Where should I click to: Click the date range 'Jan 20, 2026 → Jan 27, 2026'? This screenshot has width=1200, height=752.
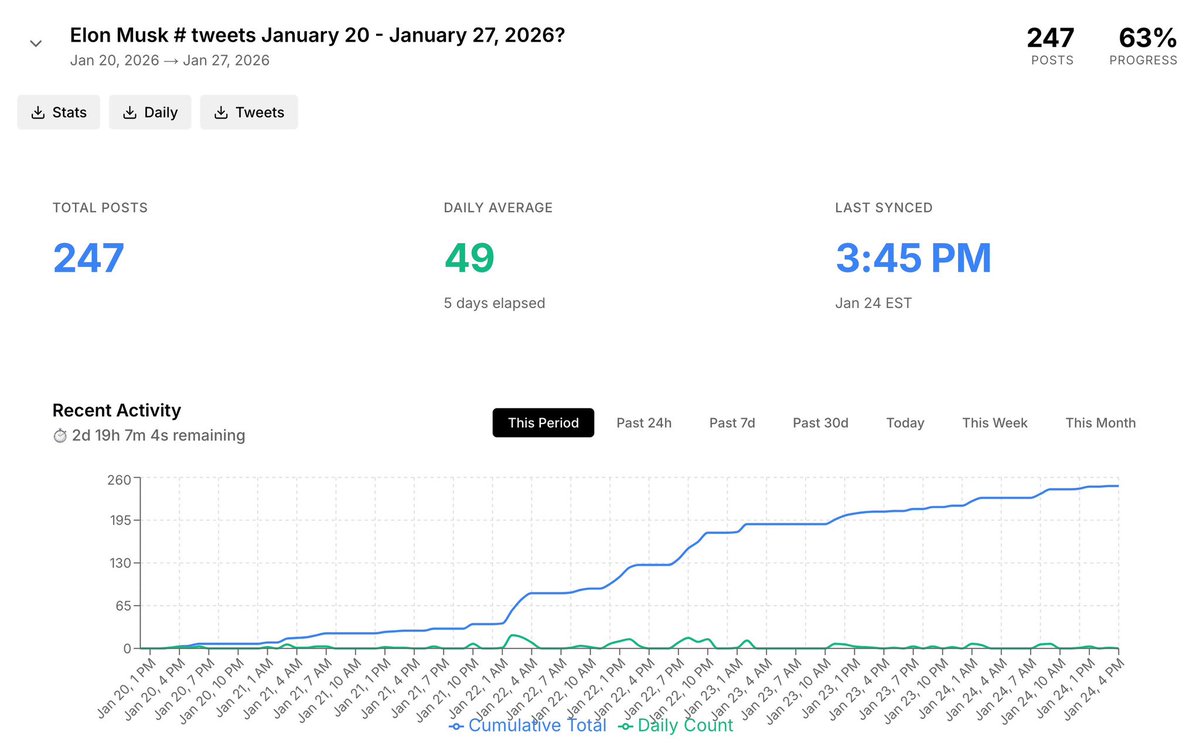pos(169,60)
